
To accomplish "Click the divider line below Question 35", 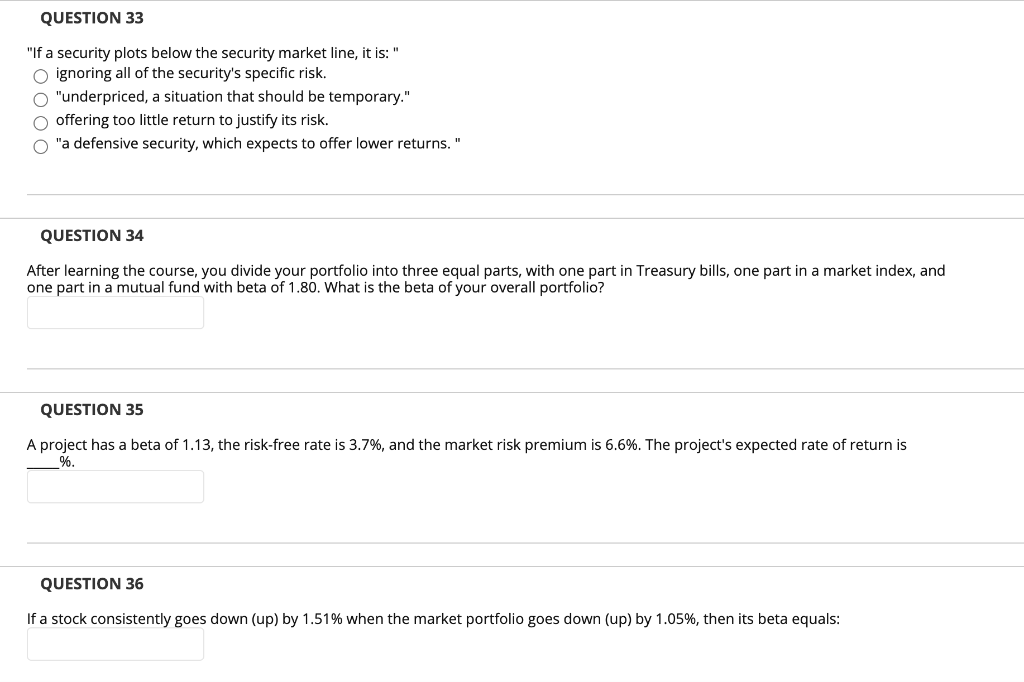I will (x=512, y=542).
